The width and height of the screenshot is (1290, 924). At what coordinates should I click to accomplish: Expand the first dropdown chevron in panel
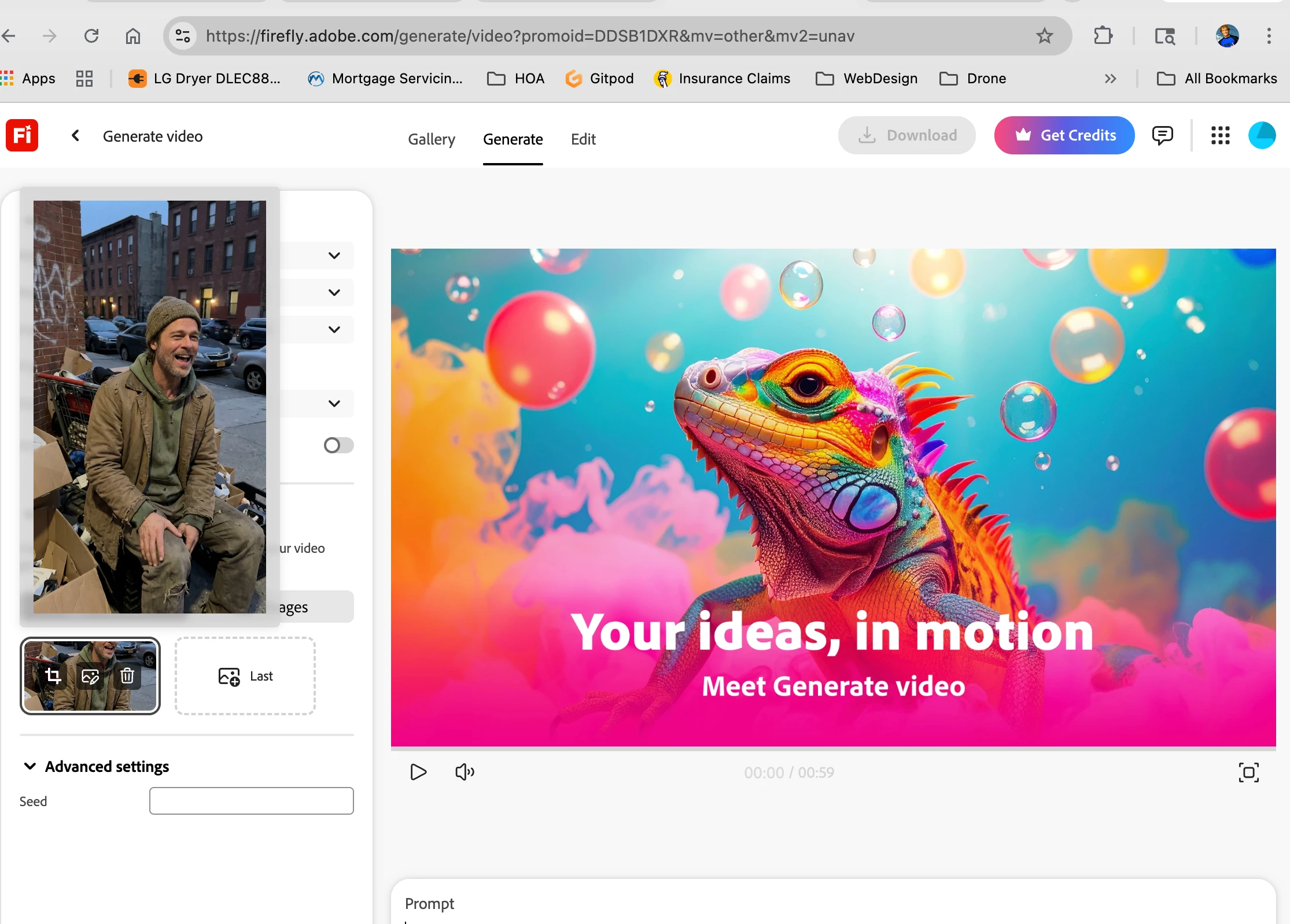pos(334,256)
